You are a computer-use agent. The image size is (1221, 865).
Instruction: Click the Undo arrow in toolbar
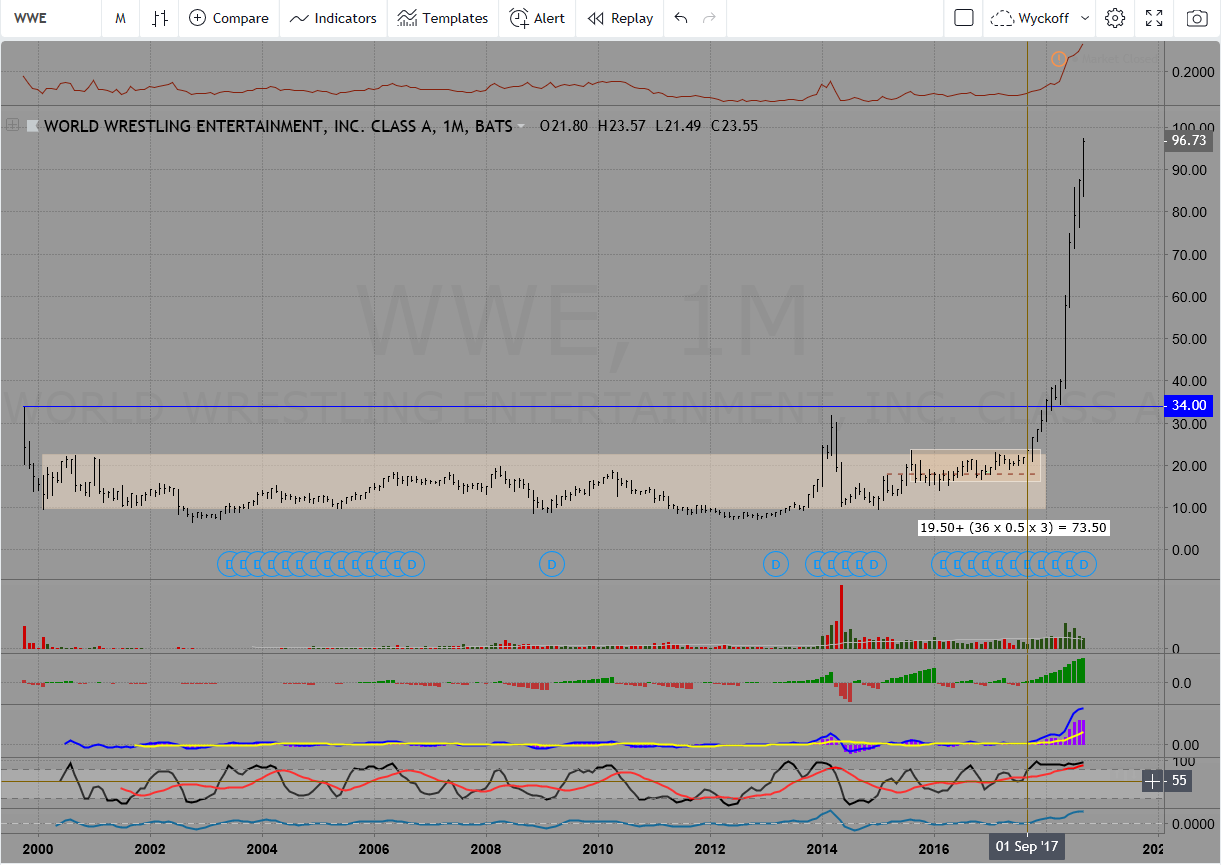coord(681,18)
